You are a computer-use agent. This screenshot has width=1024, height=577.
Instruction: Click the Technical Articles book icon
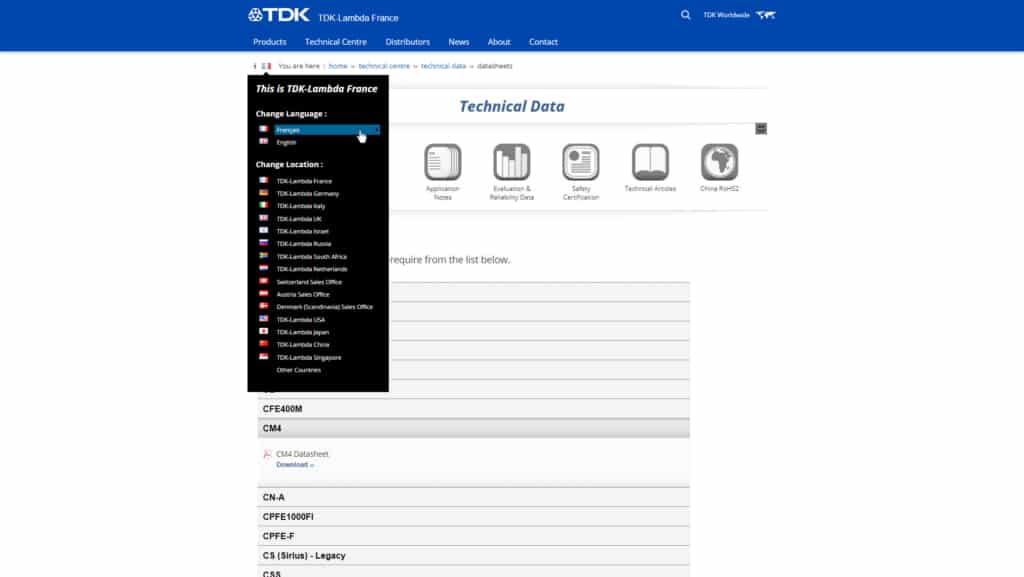pyautogui.click(x=649, y=165)
